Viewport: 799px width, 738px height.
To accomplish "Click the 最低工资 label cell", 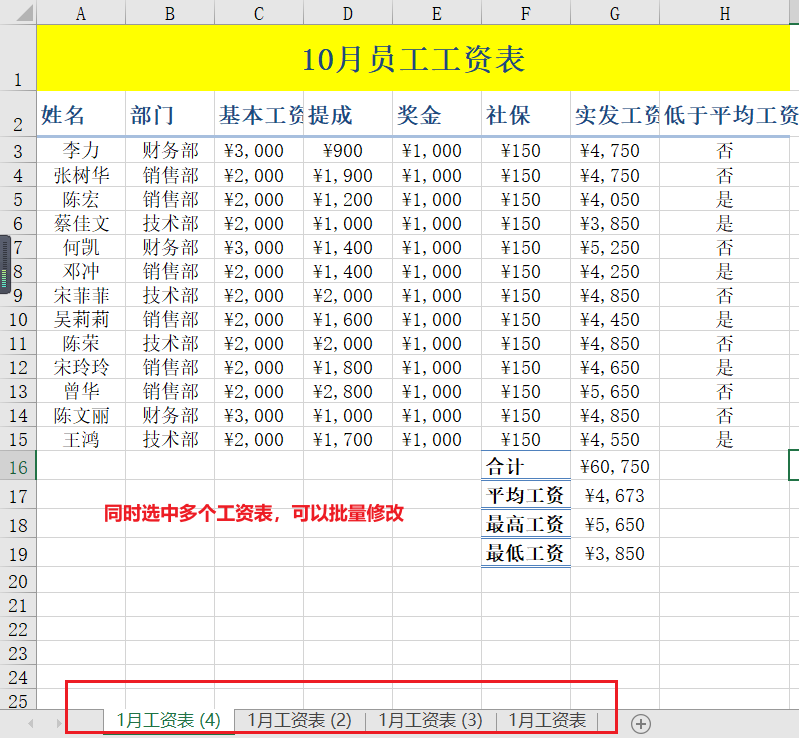I will coord(526,553).
